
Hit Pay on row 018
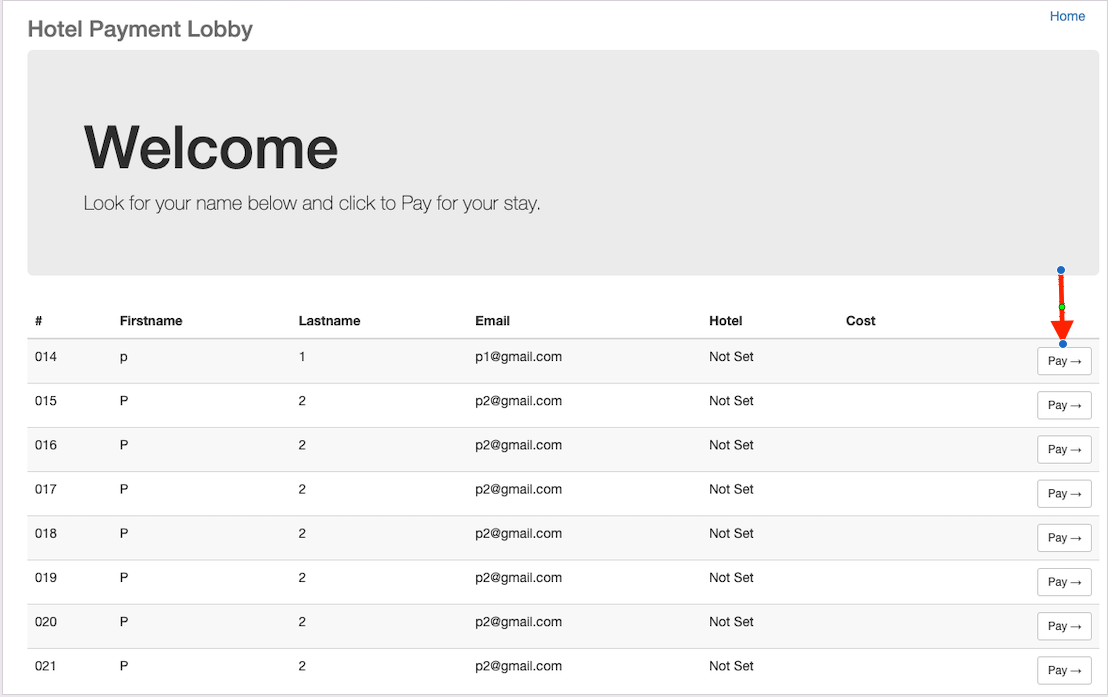pyautogui.click(x=1063, y=538)
